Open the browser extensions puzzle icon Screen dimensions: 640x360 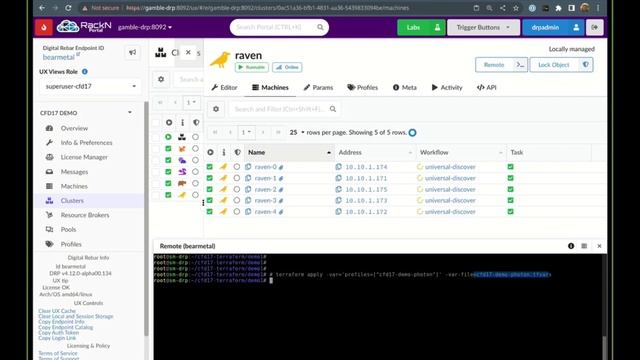tap(558, 8)
